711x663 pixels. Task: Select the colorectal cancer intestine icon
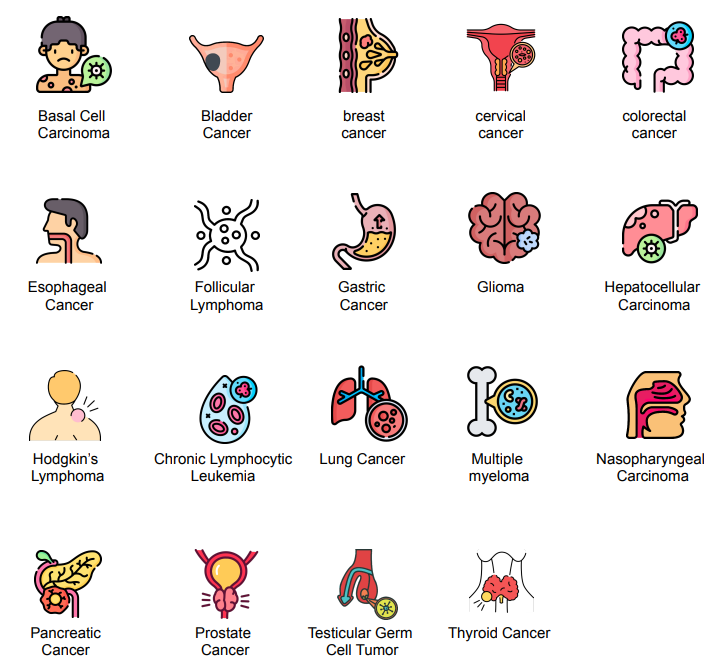[658, 57]
